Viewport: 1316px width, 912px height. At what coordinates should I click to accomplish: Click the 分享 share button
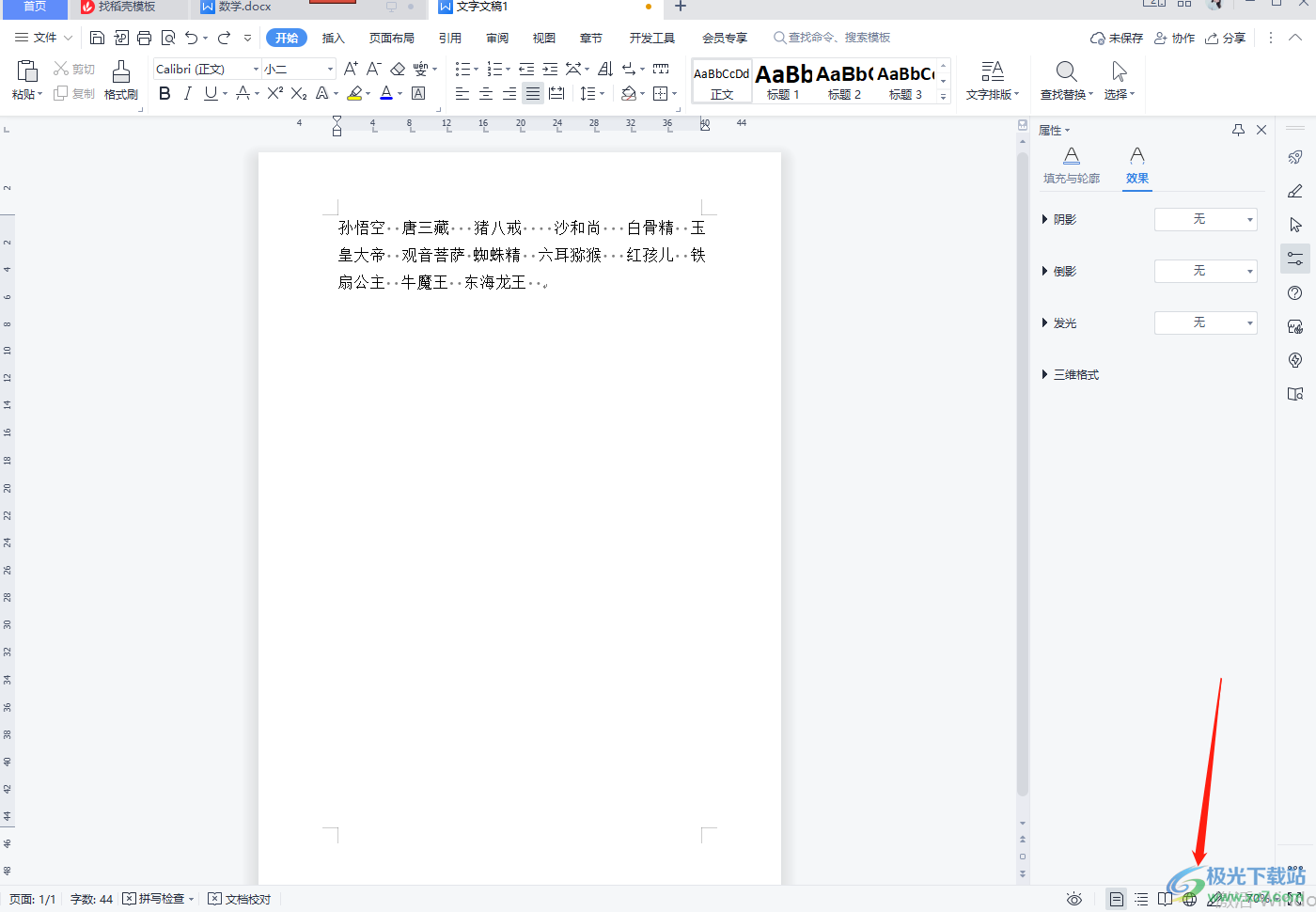tap(1226, 38)
